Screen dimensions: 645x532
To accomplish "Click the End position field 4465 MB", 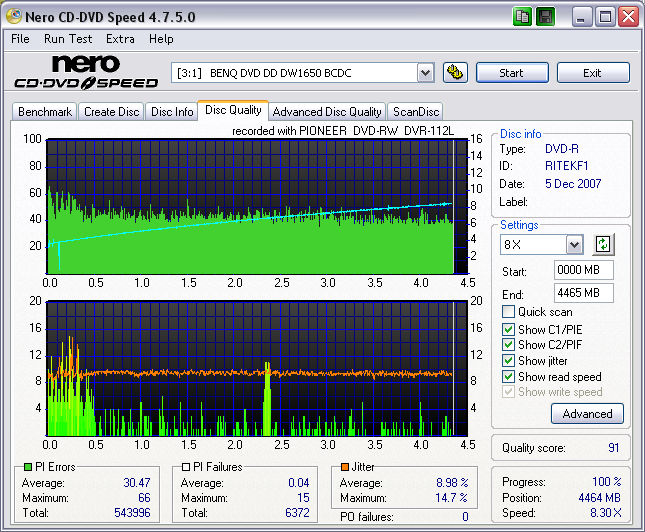I will coord(583,293).
